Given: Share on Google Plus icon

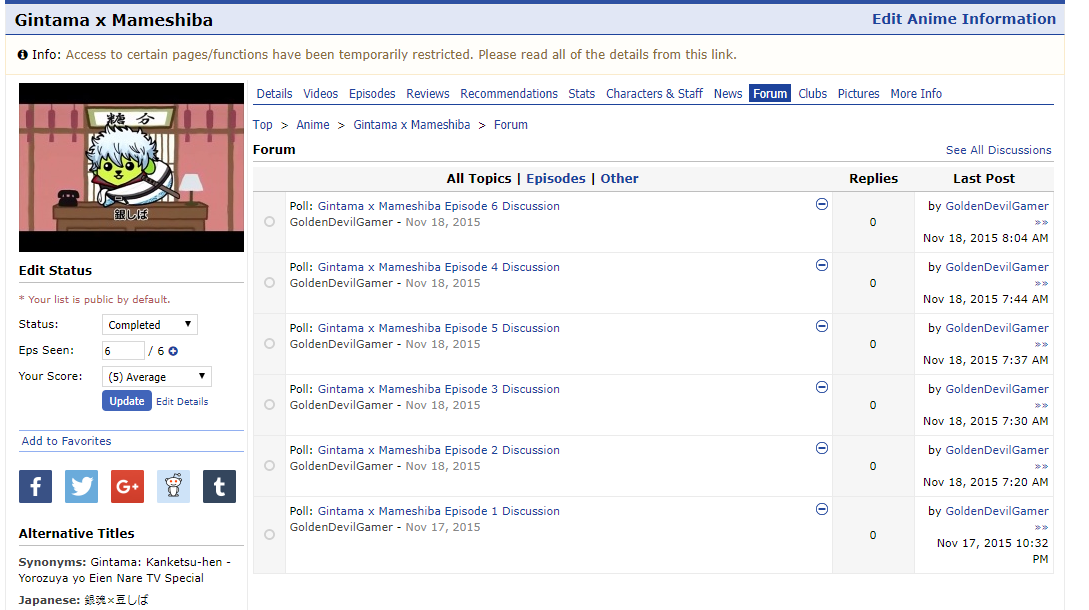Looking at the screenshot, I should click(x=127, y=486).
